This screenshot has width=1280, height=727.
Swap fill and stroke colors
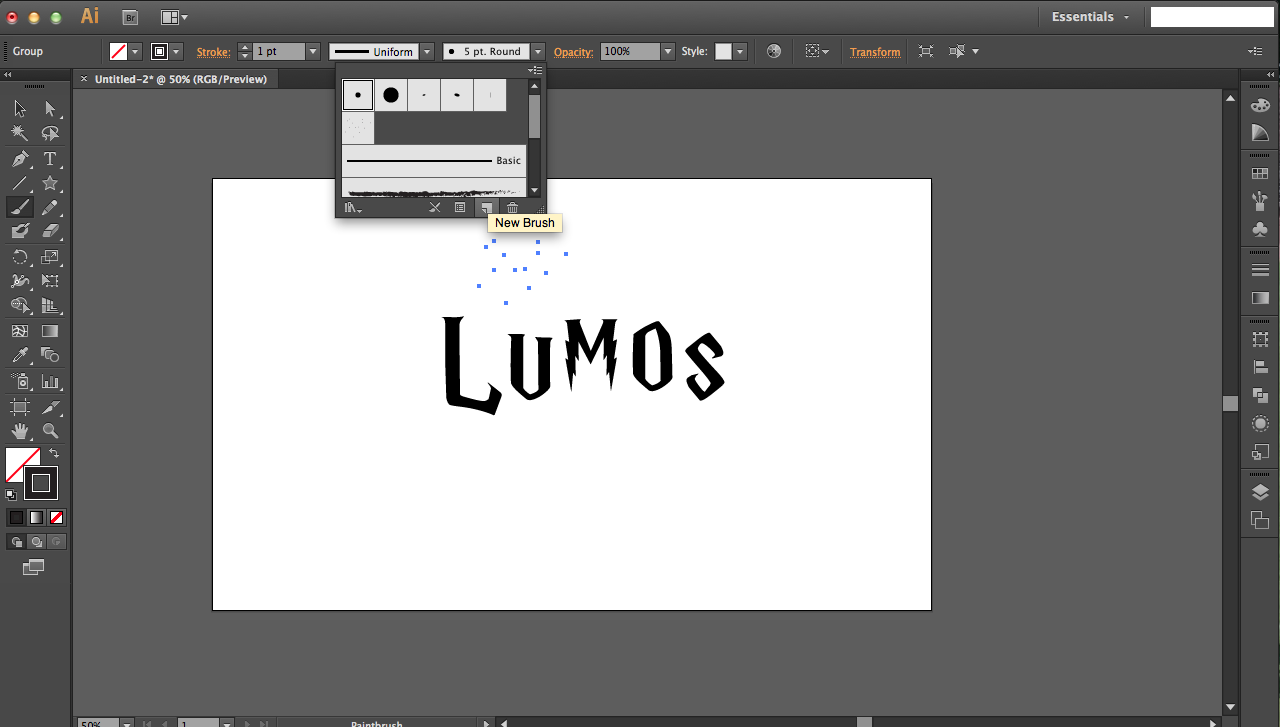(x=55, y=453)
